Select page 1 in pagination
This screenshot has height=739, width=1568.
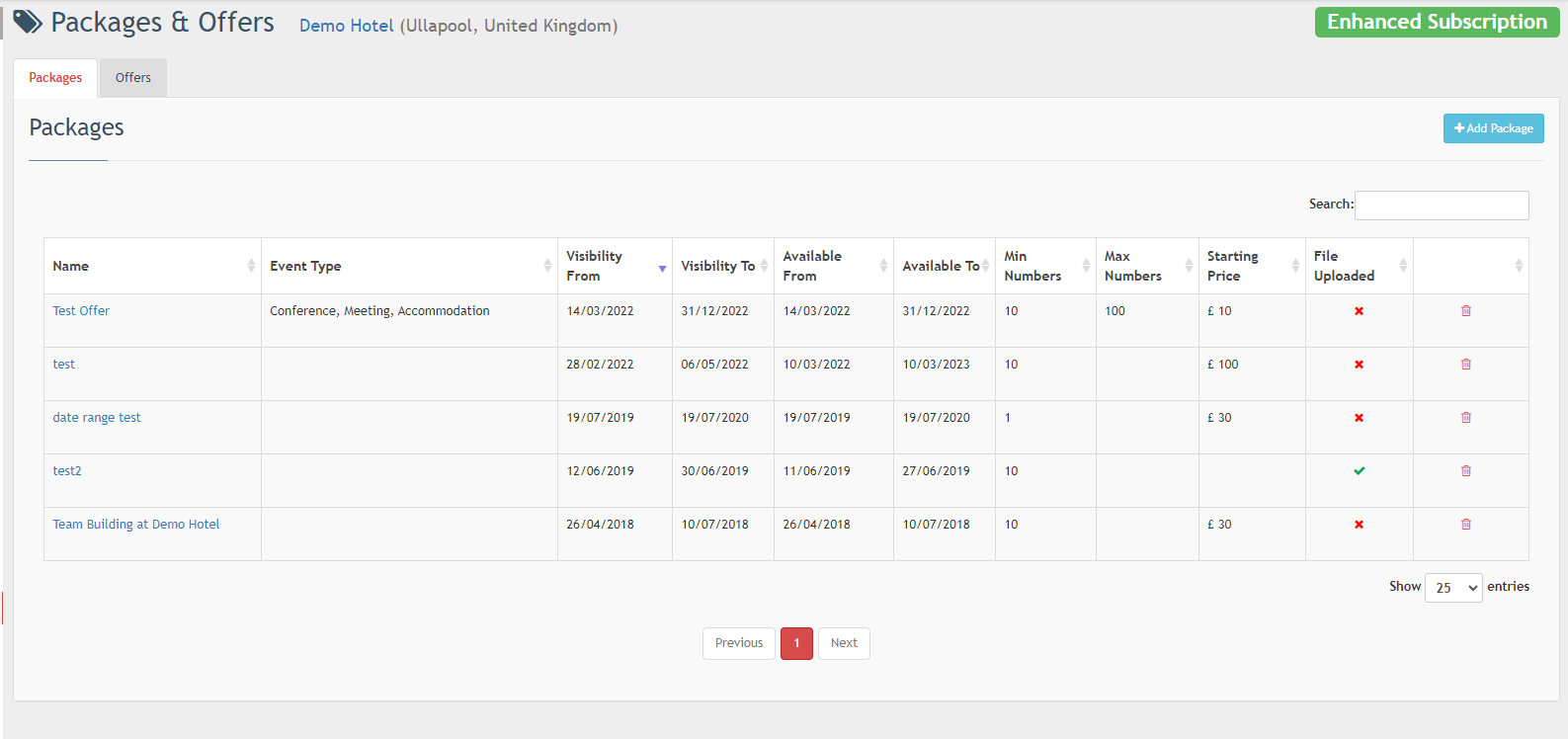pyautogui.click(x=796, y=643)
